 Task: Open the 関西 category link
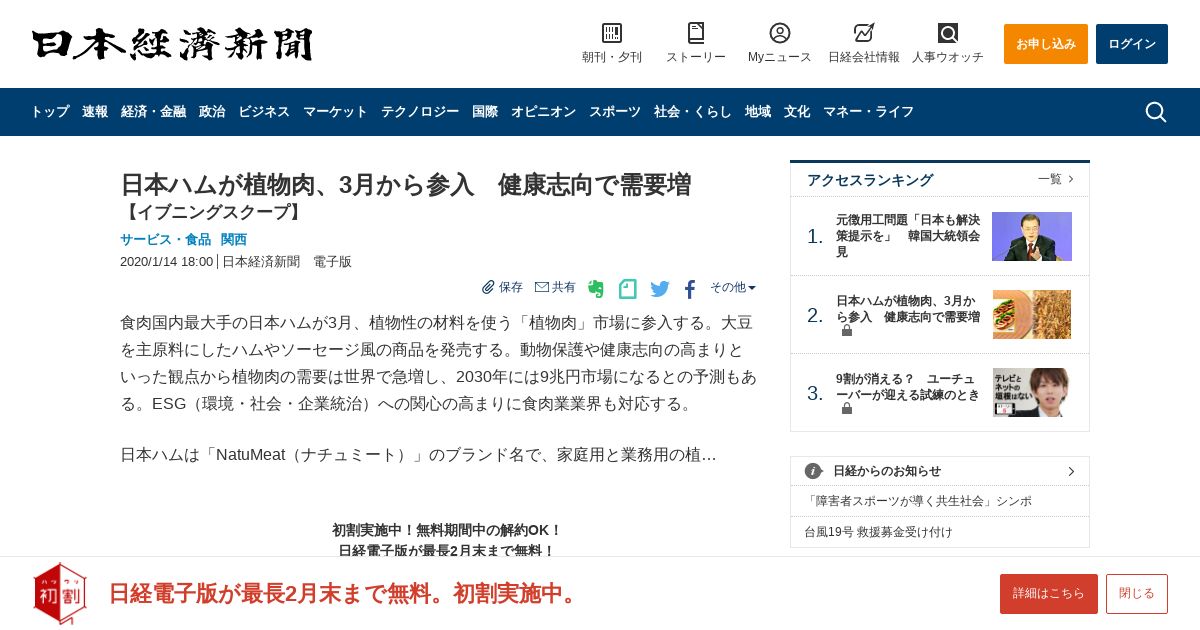pyautogui.click(x=234, y=240)
